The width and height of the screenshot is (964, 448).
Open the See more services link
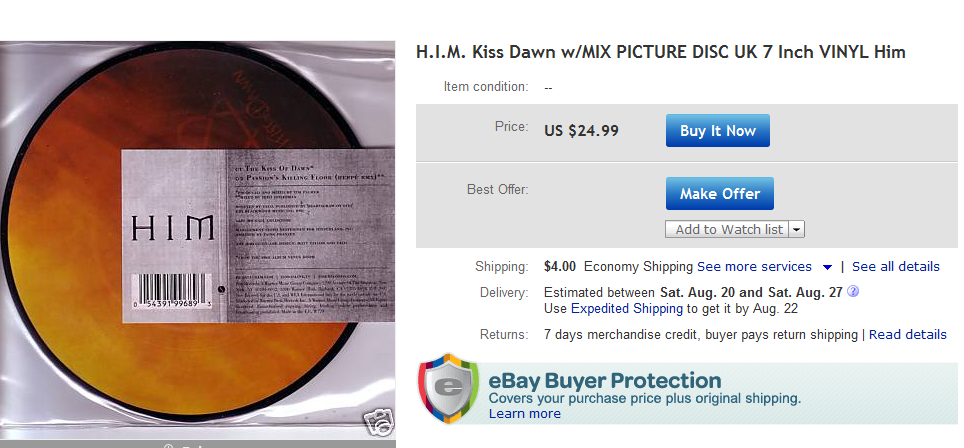(x=754, y=267)
